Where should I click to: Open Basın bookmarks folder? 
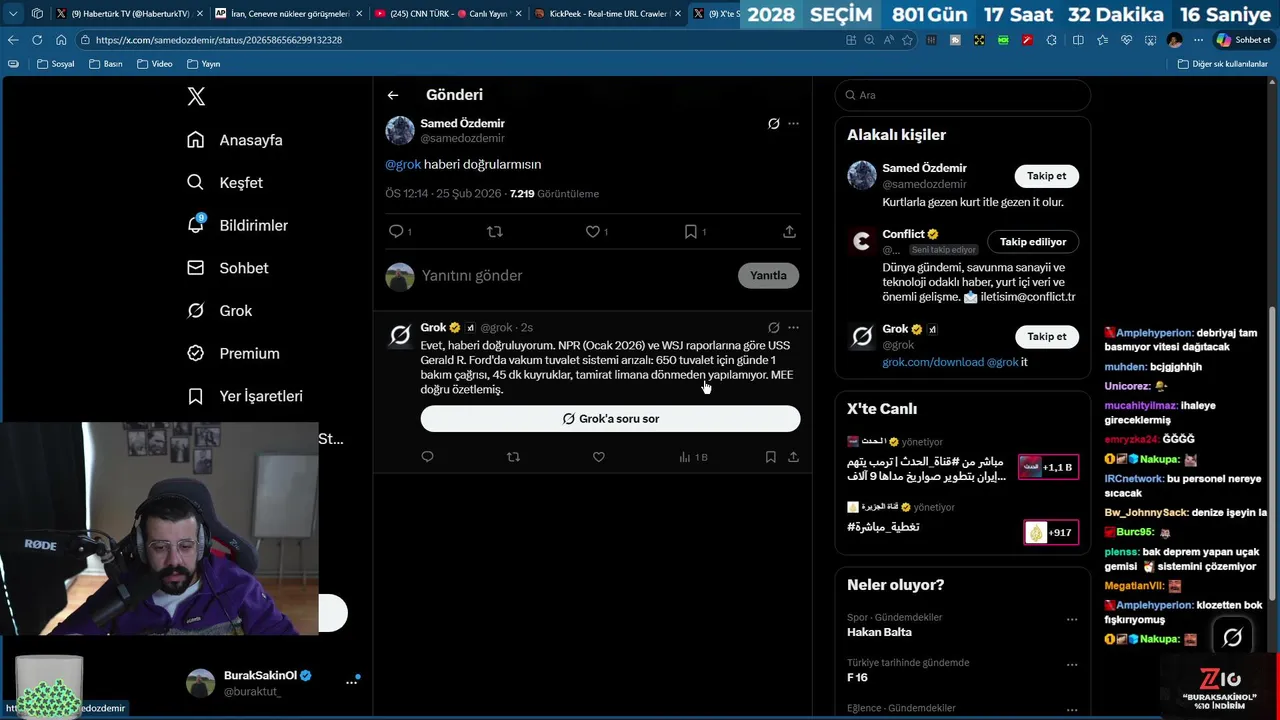(106, 64)
